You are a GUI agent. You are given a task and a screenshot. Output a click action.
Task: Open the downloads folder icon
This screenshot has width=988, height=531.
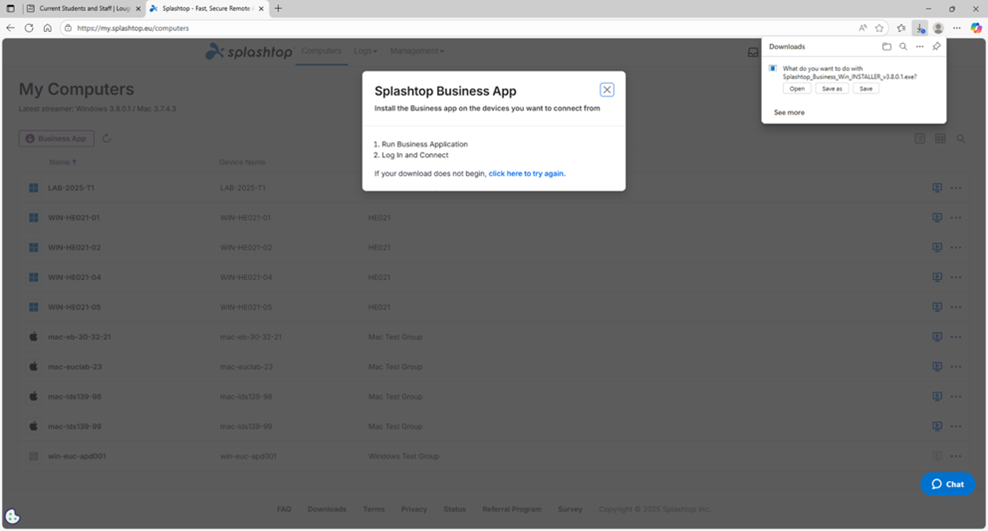tap(886, 47)
